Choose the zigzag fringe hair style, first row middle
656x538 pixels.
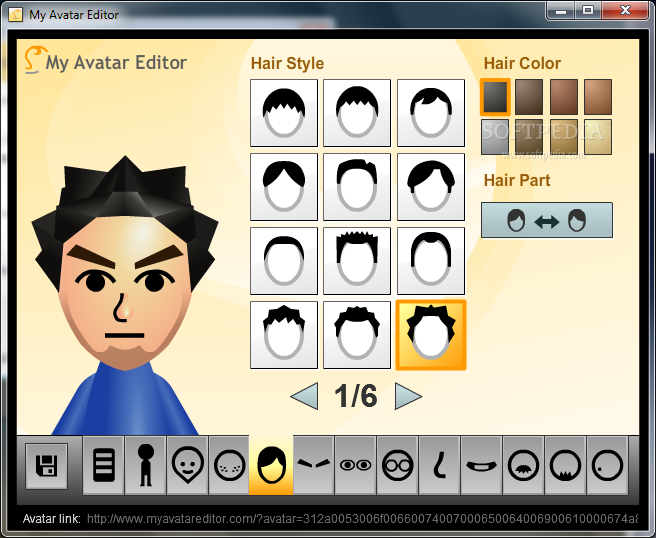point(357,113)
